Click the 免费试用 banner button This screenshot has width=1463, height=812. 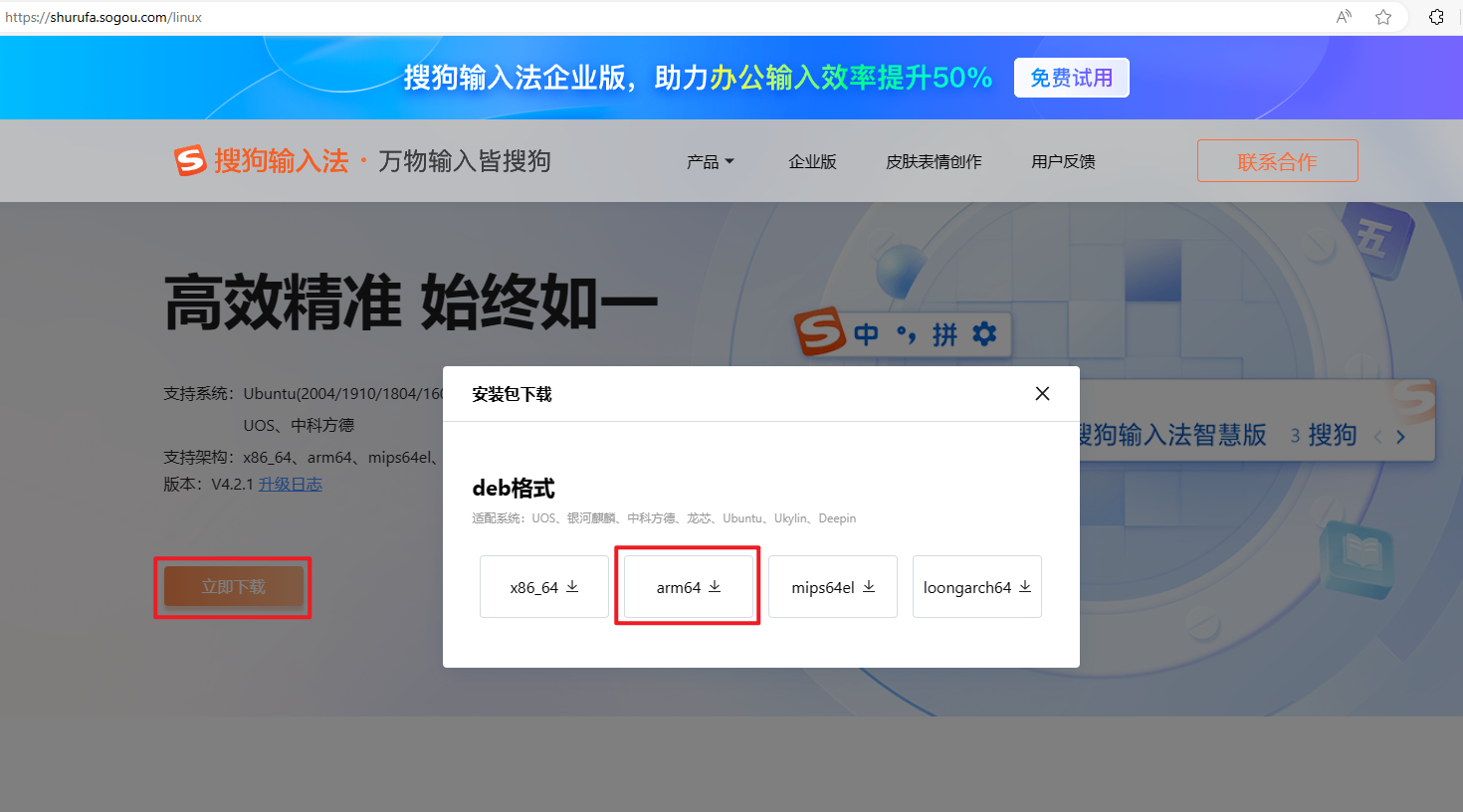click(1072, 78)
